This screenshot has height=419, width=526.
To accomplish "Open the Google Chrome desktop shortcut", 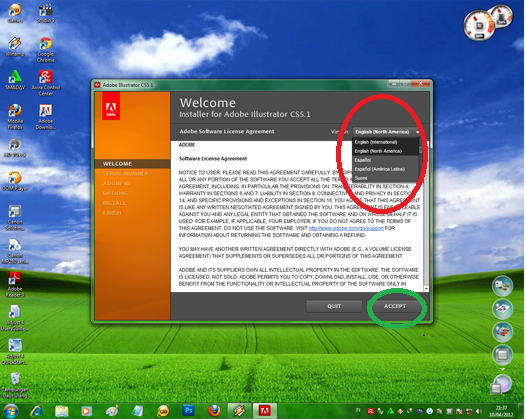I will (46, 50).
